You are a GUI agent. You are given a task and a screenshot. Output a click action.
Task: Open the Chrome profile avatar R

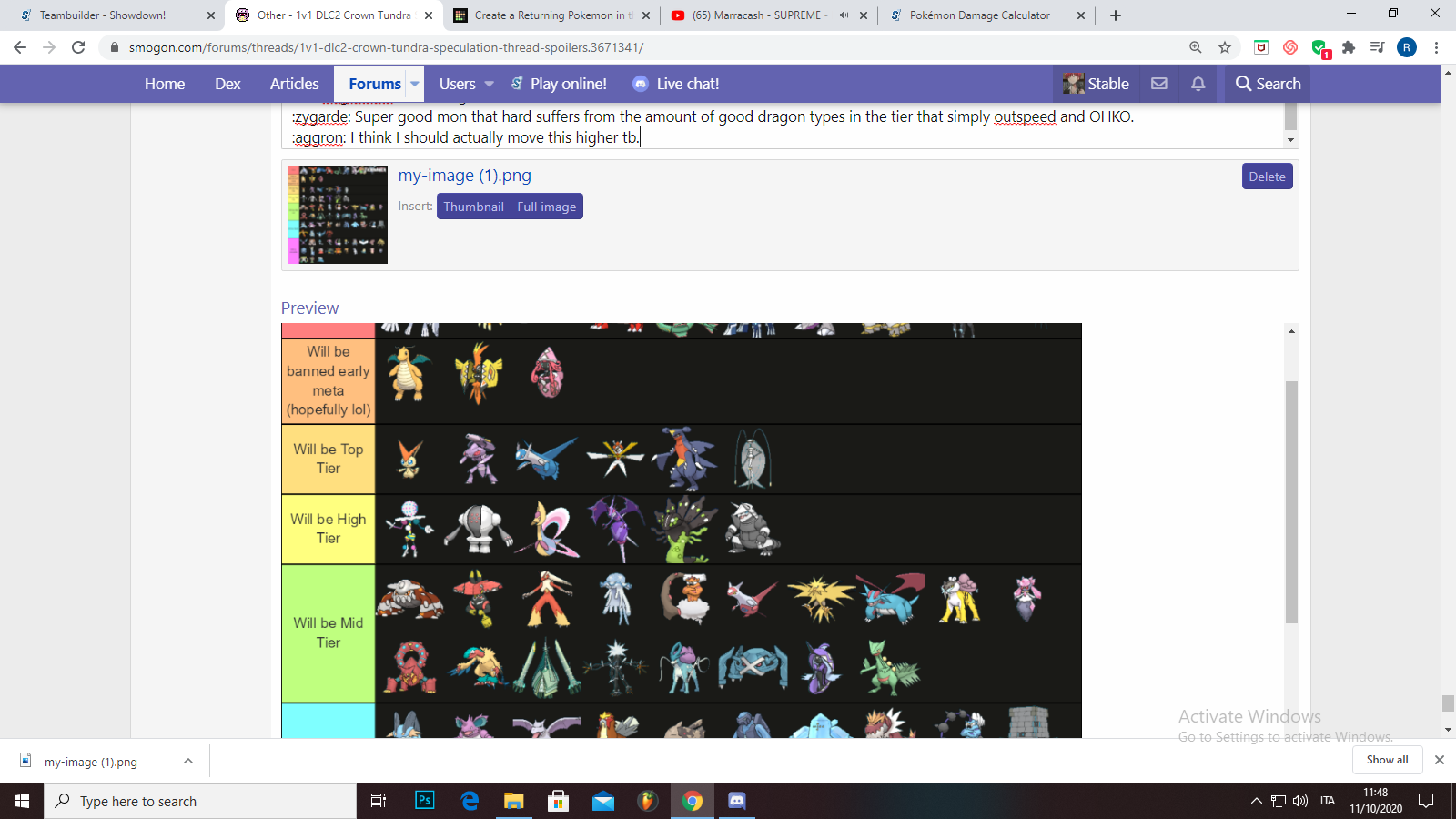(1407, 47)
